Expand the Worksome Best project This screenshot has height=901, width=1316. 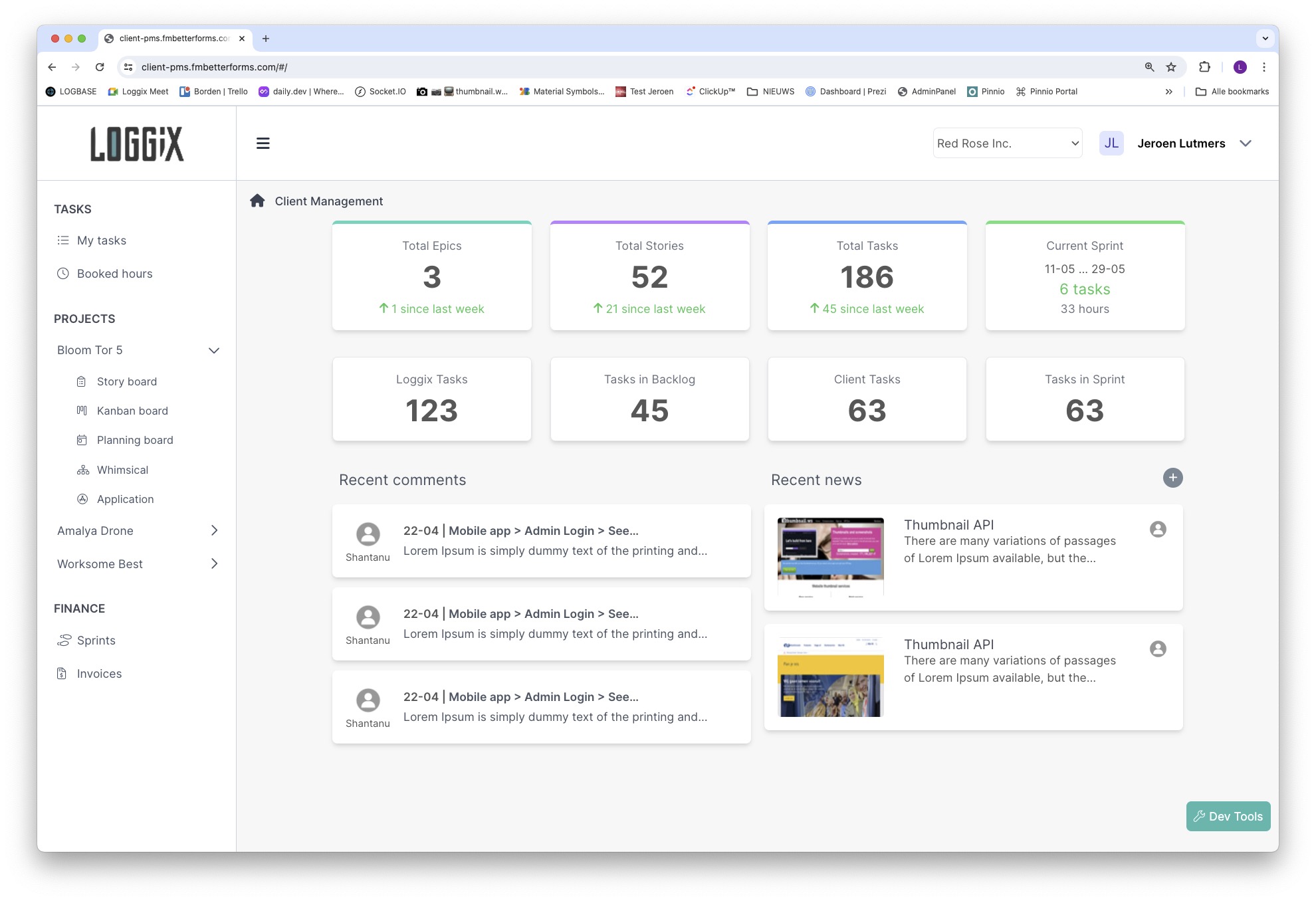214,563
